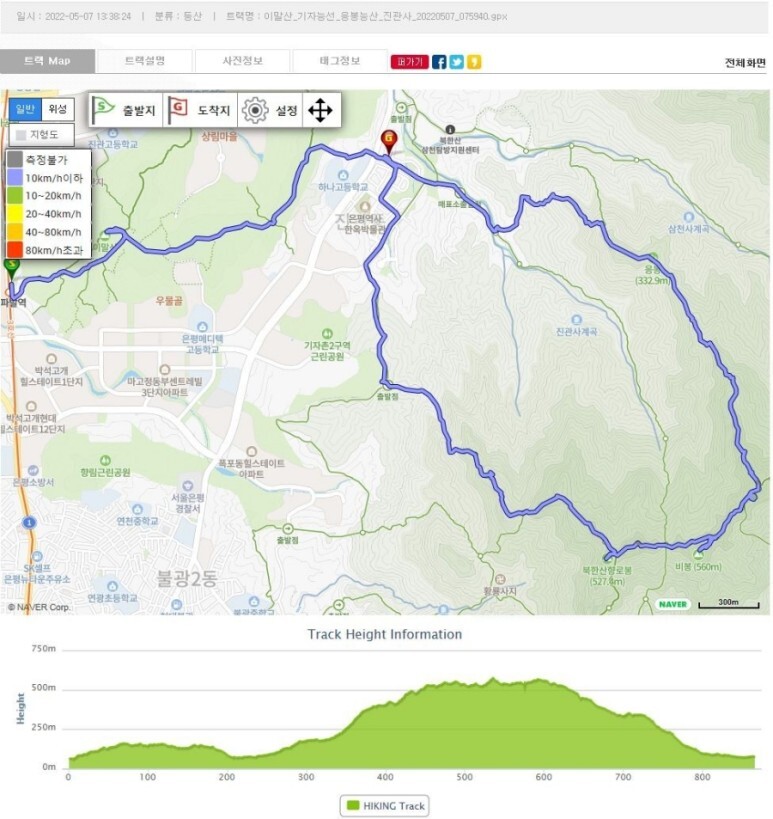This screenshot has height=819, width=773.
Task: Click the 북한산향로봉 (527.8m) peak label
Action: pos(607,576)
